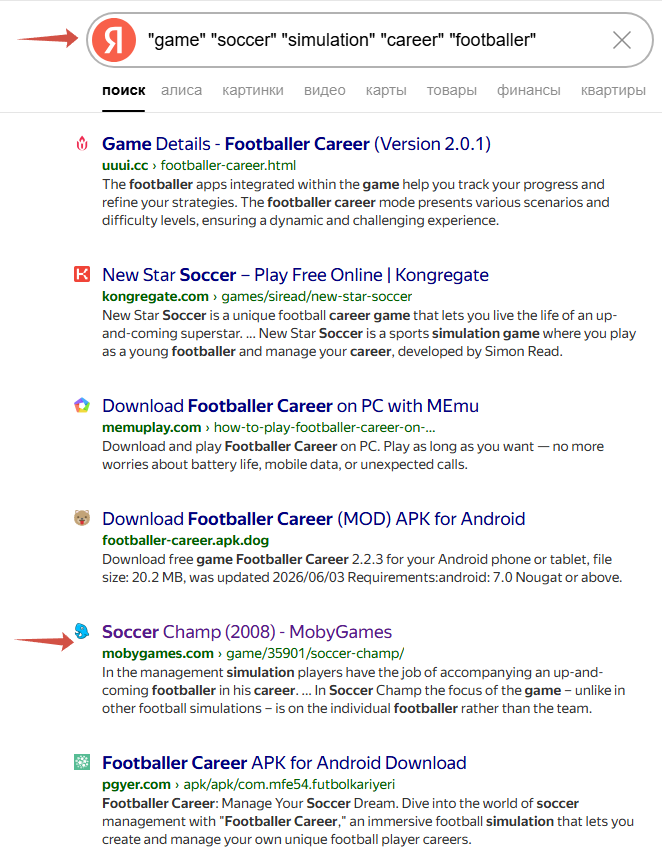Go to the карты tab
The height and width of the screenshot is (866, 662).
coord(386,90)
